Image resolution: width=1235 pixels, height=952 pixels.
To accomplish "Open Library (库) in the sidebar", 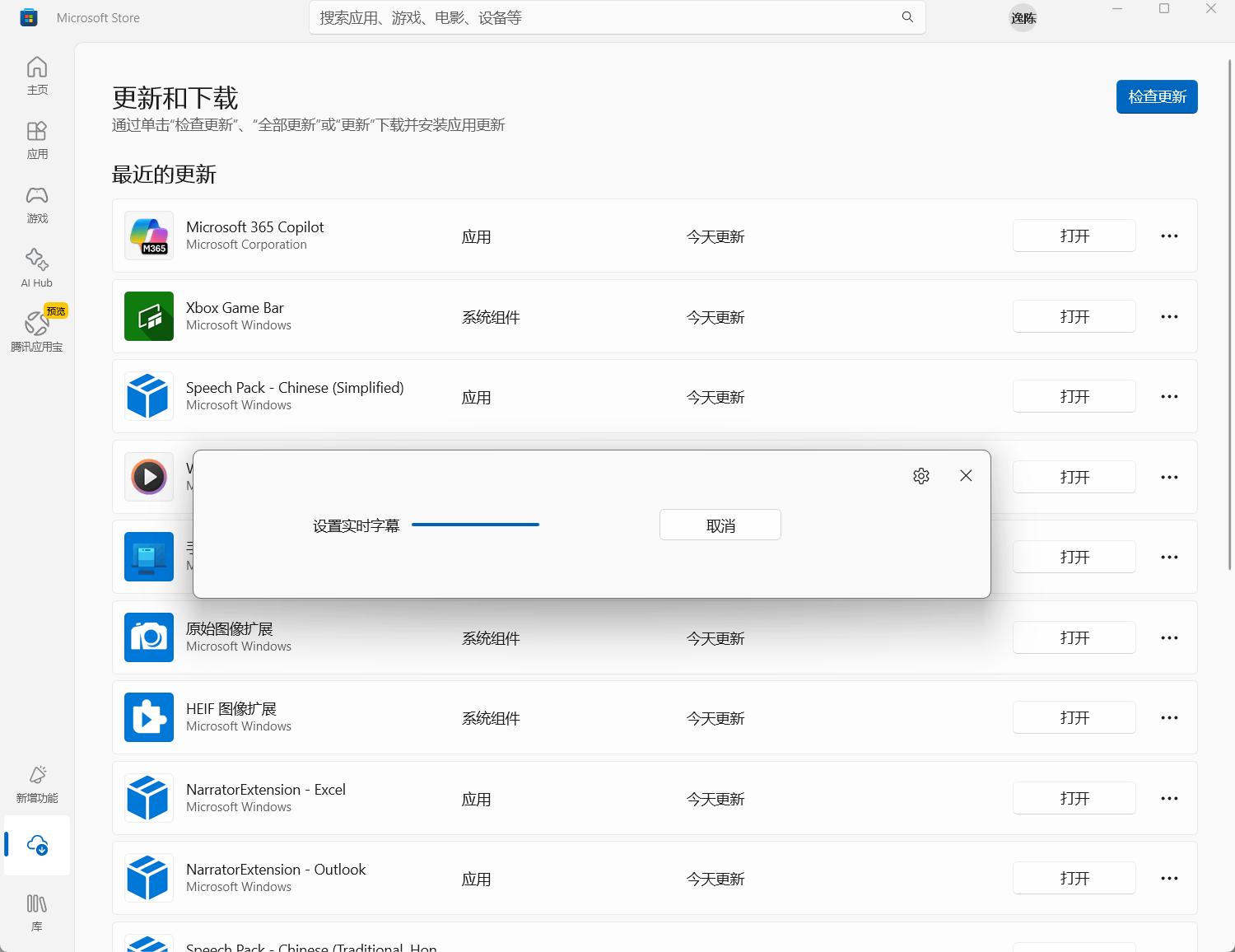I will [37, 912].
